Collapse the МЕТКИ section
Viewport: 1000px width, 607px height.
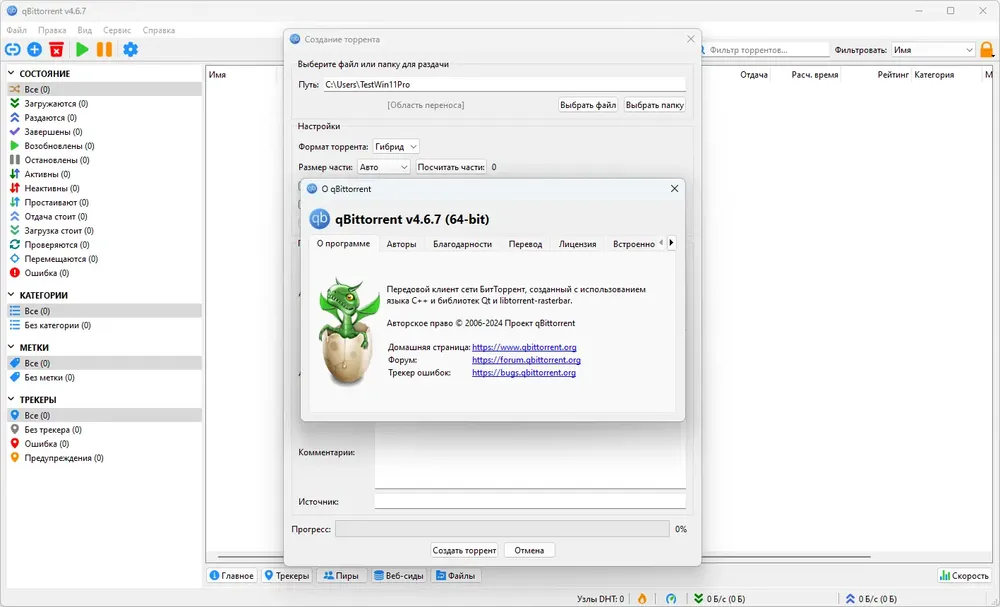point(11,347)
